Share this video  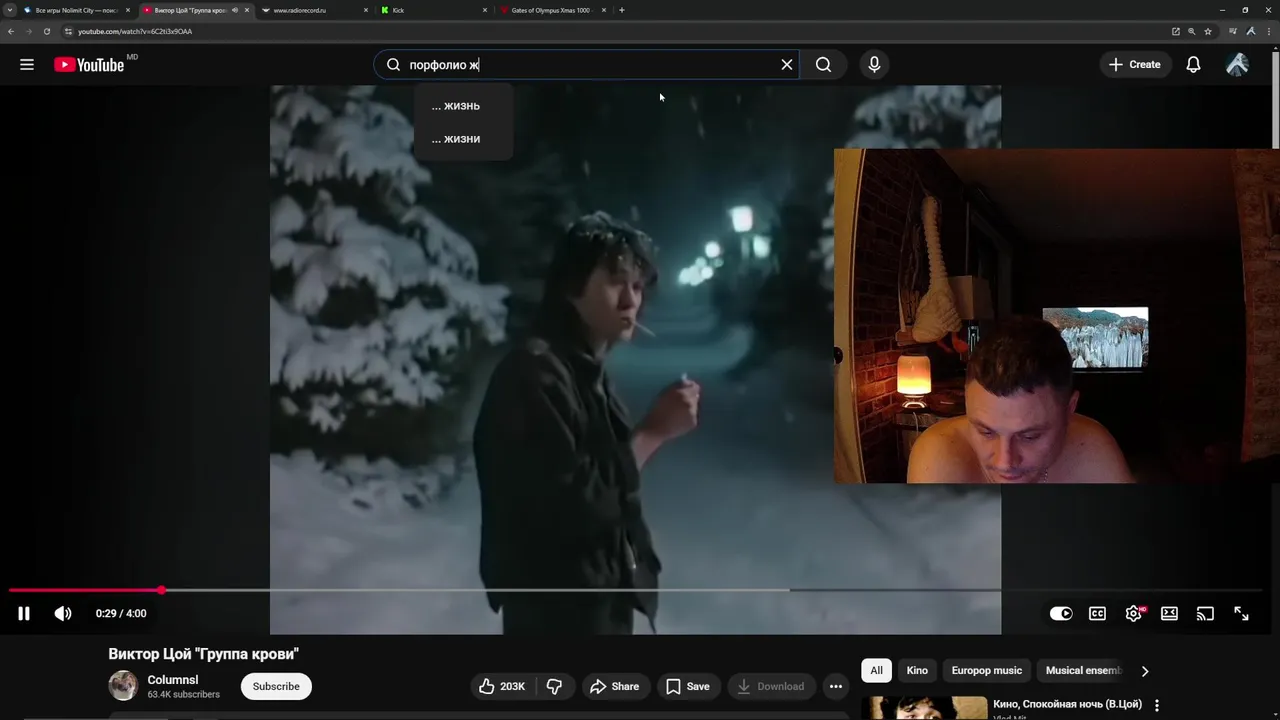[x=614, y=686]
